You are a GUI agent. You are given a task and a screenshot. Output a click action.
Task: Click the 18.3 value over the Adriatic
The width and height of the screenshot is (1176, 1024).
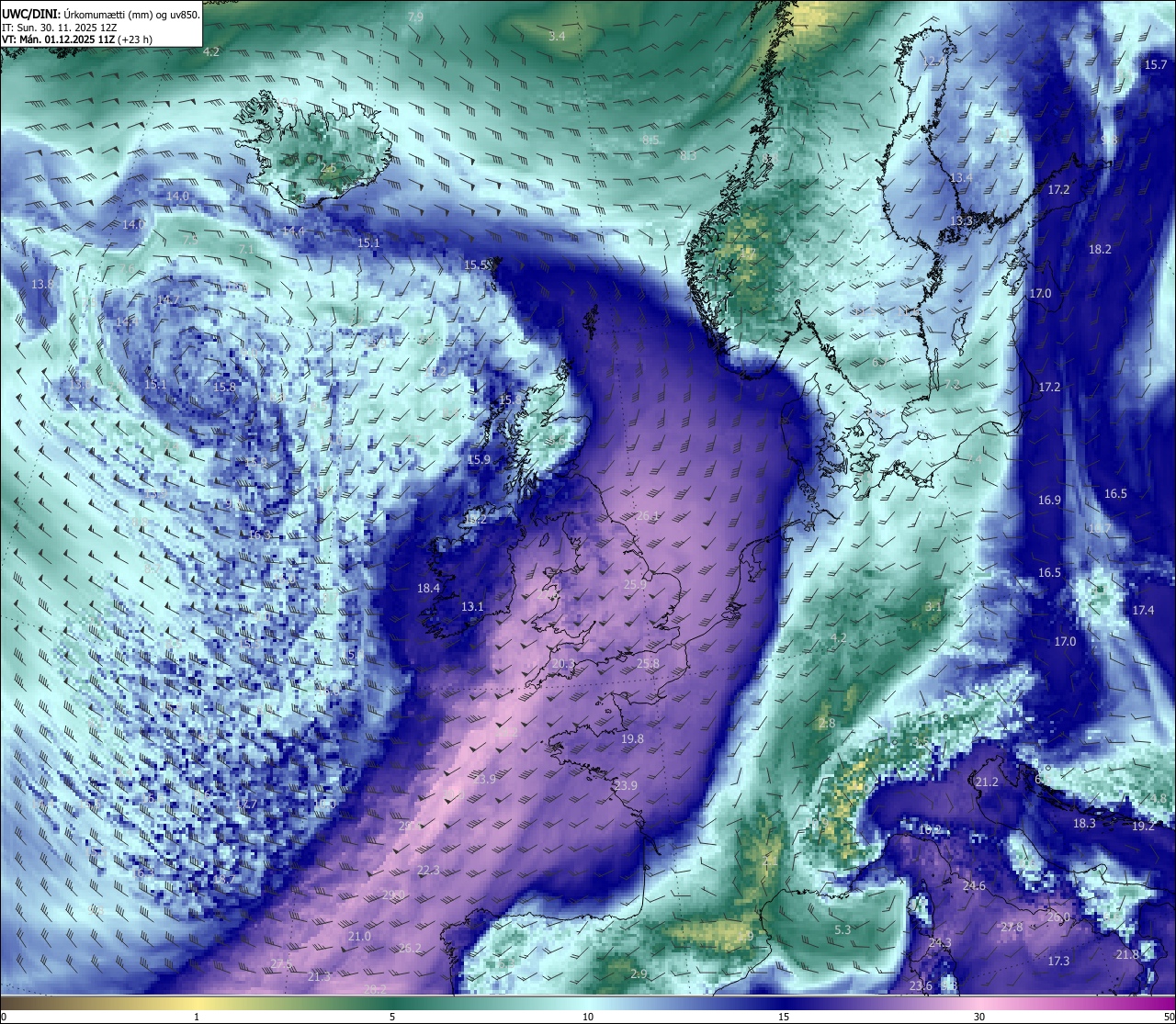[x=1084, y=823]
